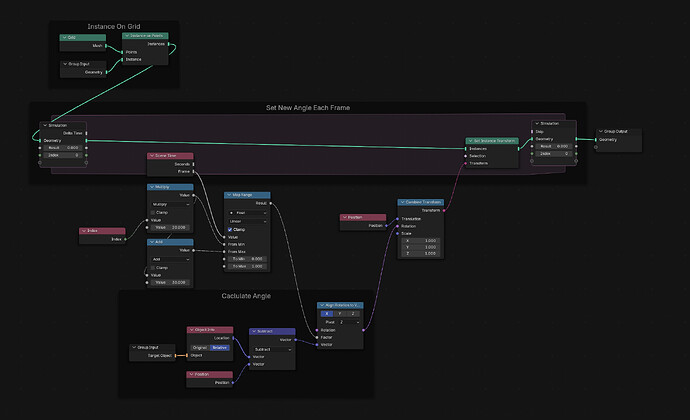Collapse the Group Output node chevron
Screen dimensions: 690x420
pos(601,131)
